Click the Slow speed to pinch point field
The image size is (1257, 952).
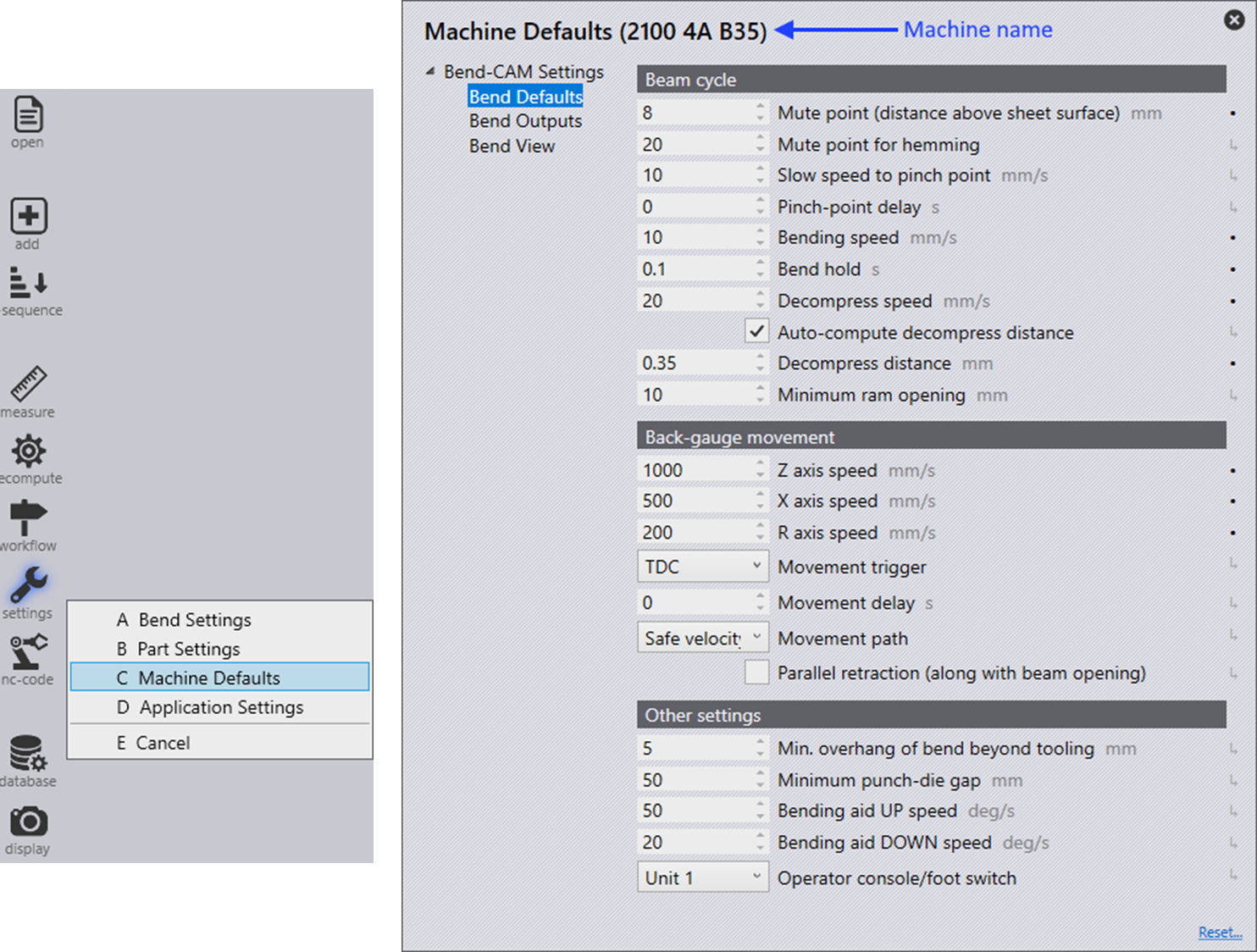[x=701, y=175]
